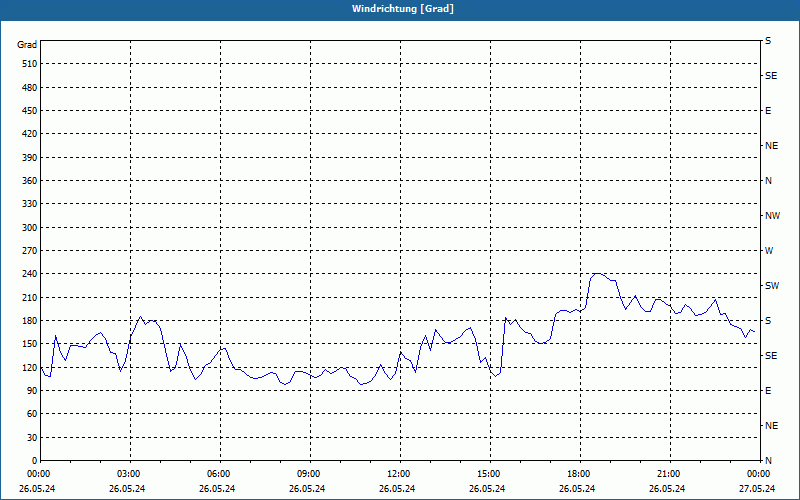Pick the 60 value on the left axis
Image resolution: width=800 pixels, height=500 pixels.
(32, 414)
